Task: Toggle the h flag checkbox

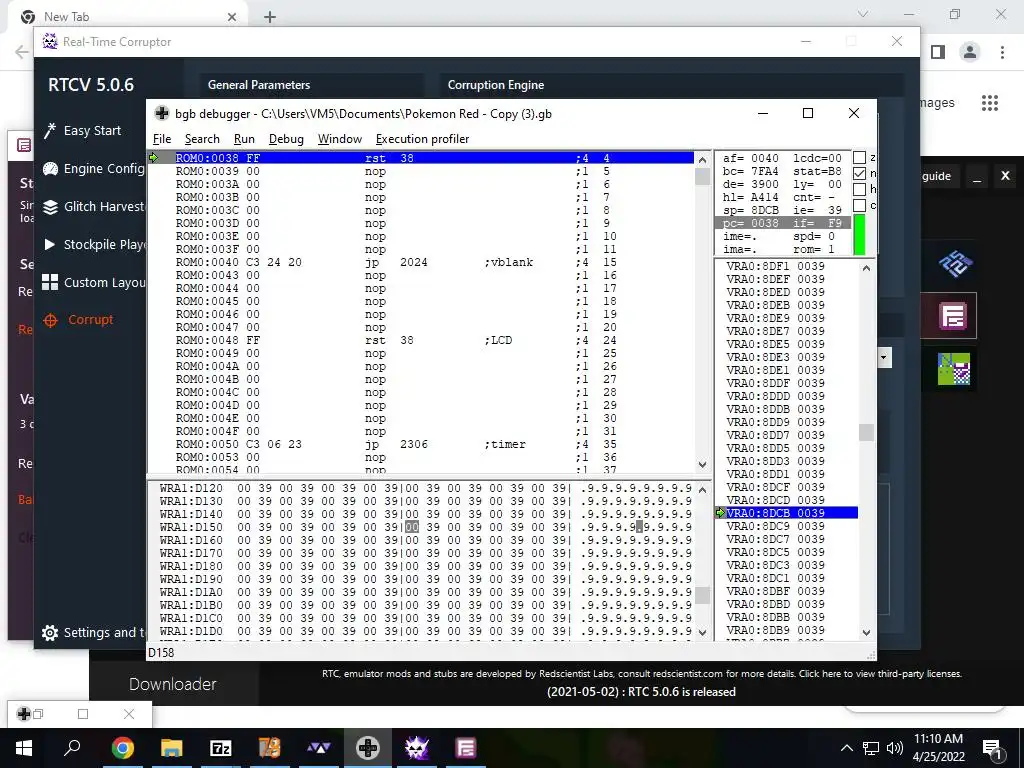Action: 859,189
